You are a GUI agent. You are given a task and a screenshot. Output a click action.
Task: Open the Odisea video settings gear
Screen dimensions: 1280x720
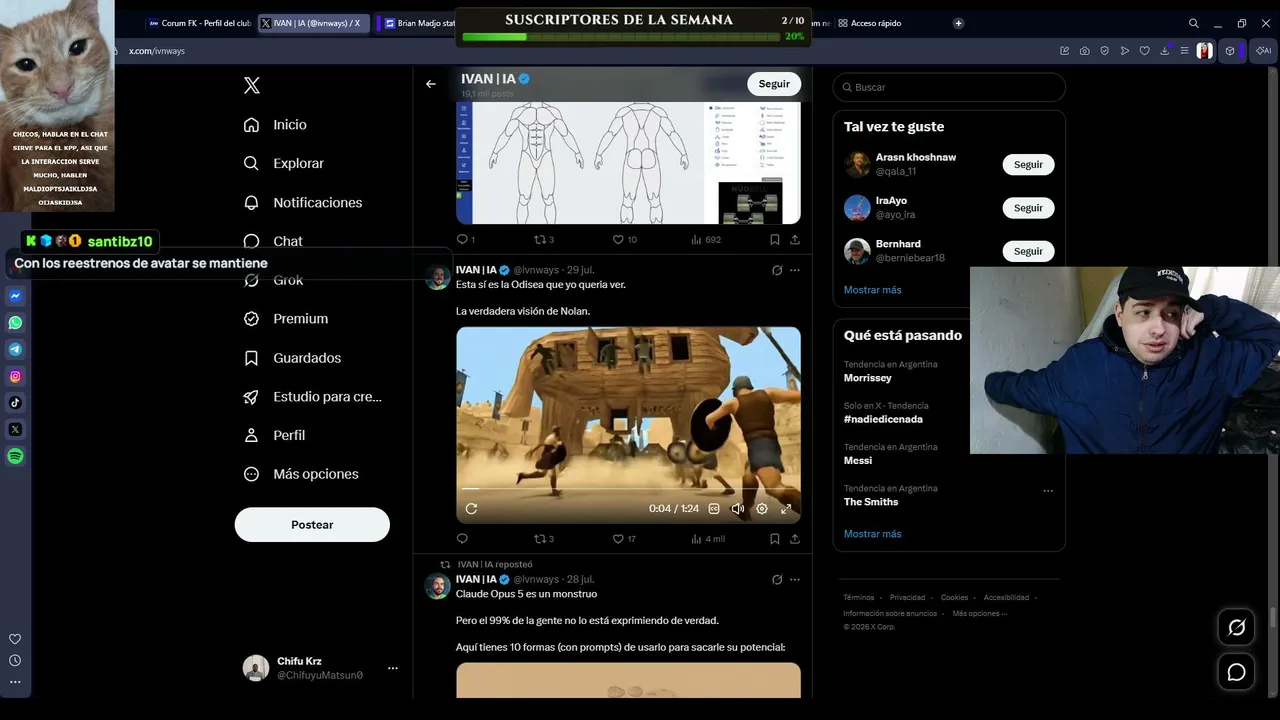(762, 508)
